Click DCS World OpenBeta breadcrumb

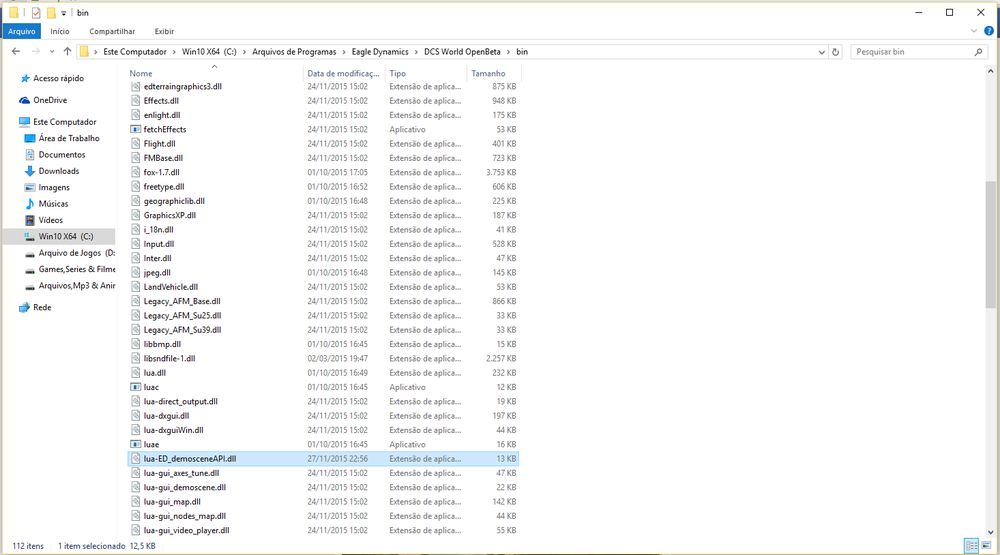[x=462, y=52]
